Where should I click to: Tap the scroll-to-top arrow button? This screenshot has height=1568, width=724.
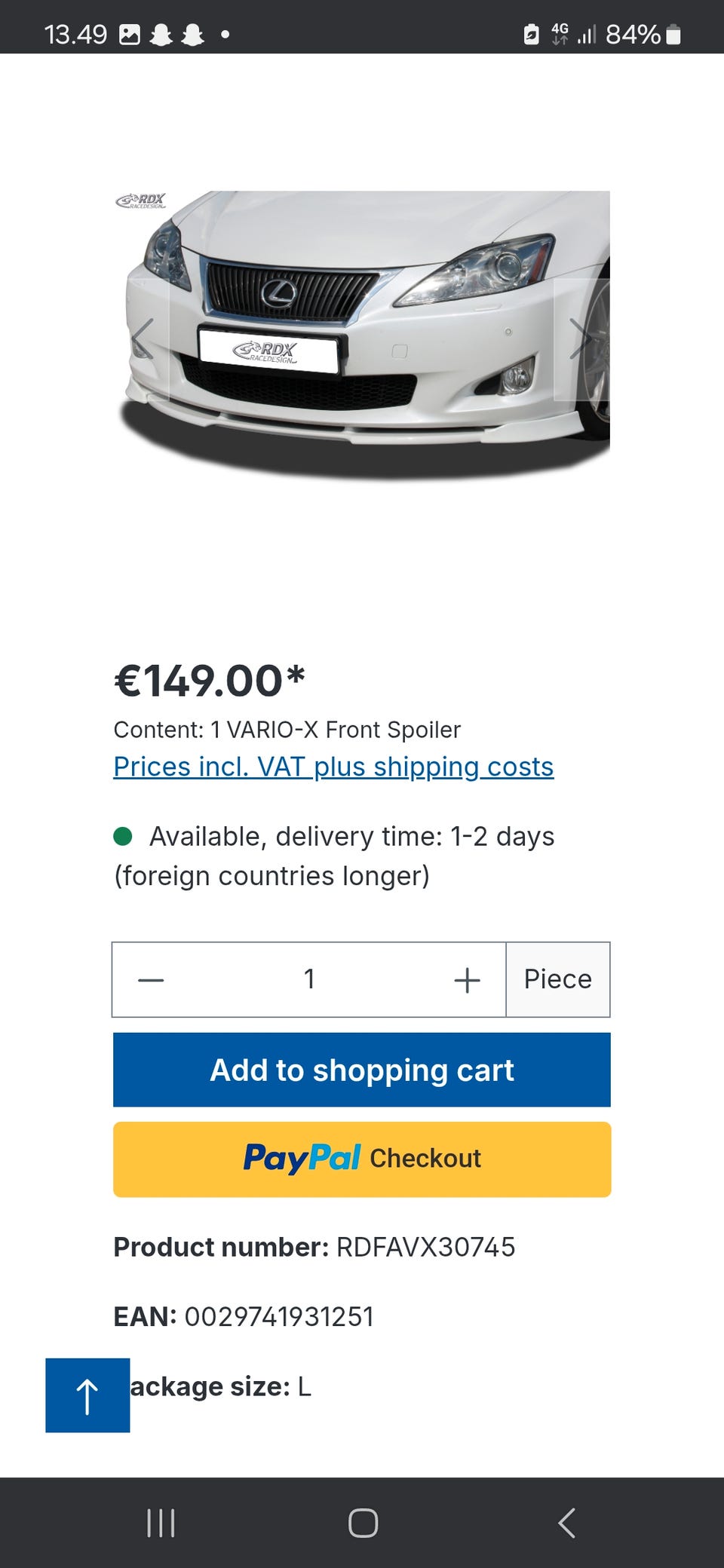tap(87, 1395)
